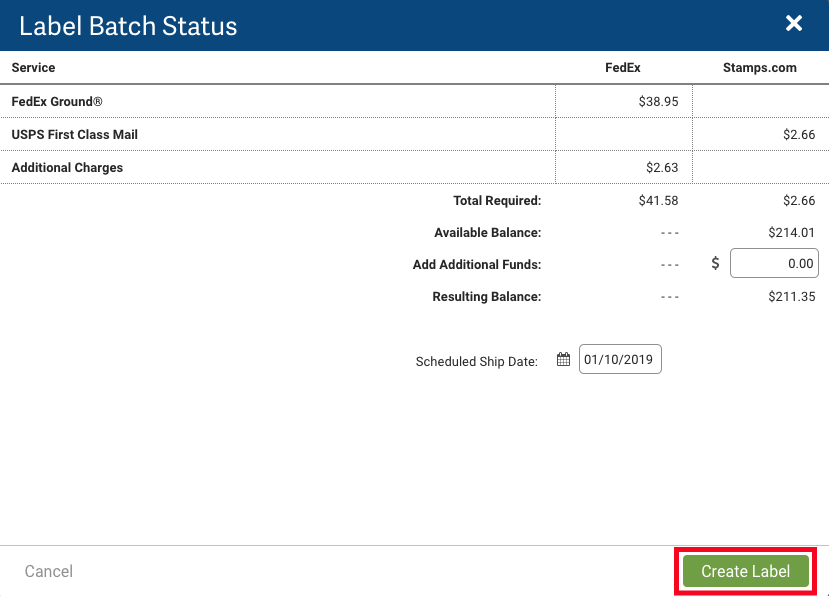This screenshot has width=829, height=596.
Task: Click the Label Batch Status title
Action: pos(128,25)
